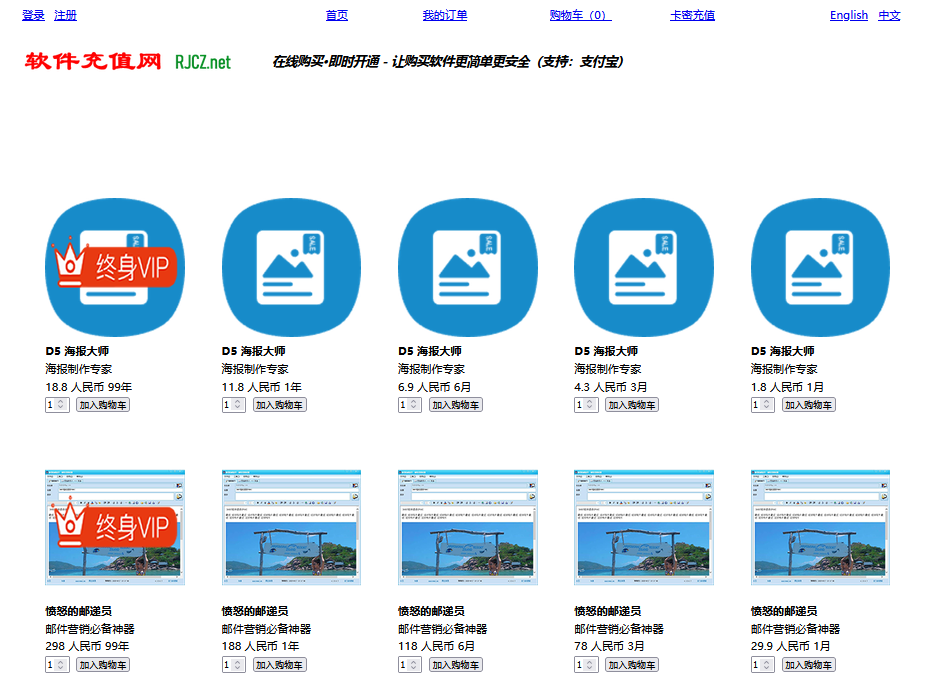Go to 首页 home page
Screen dimensions: 925x693
337,15
